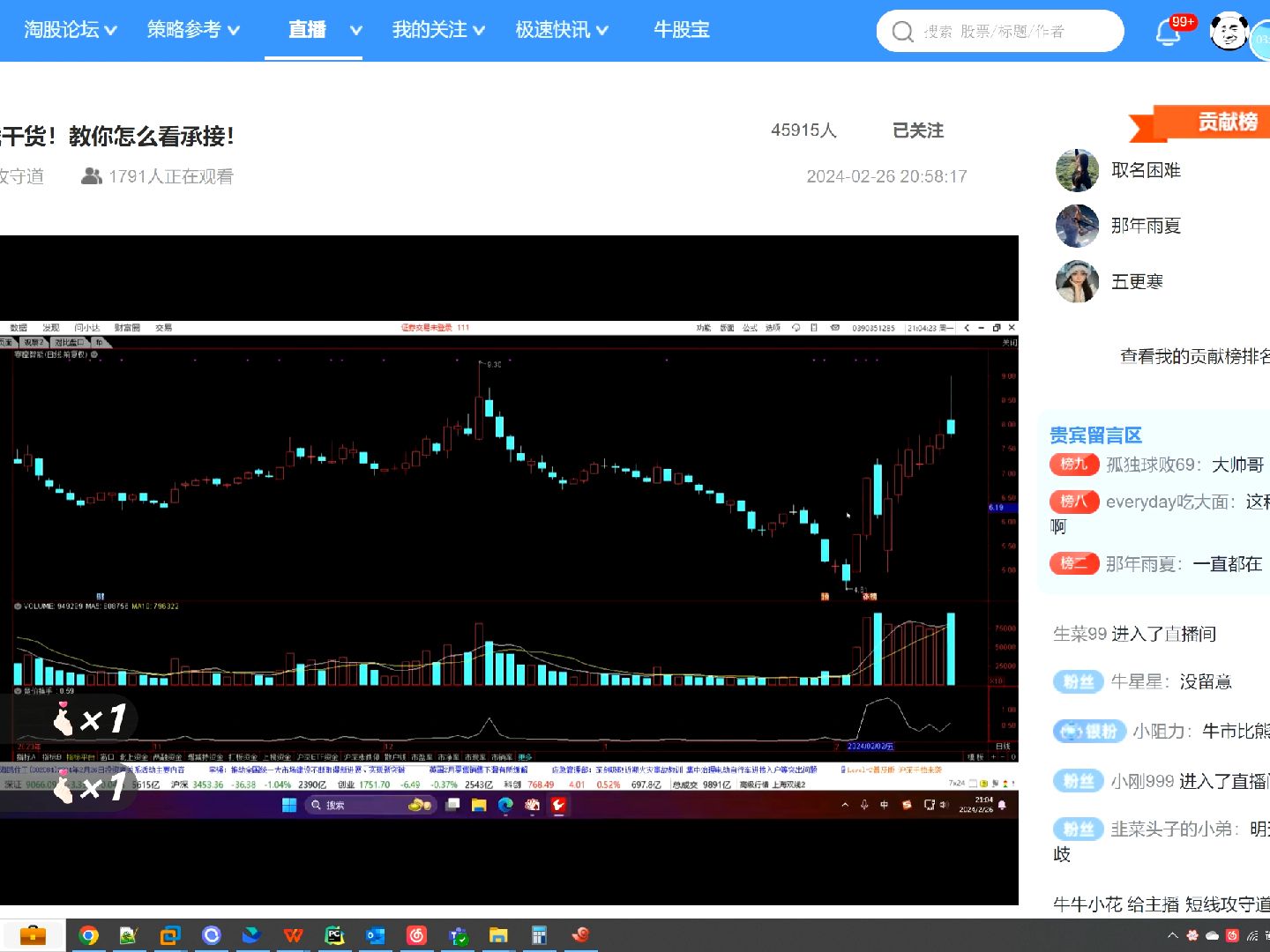Click the timestamp 2024-02-26 20:58:17
The width and height of the screenshot is (1270, 952).
[x=886, y=176]
